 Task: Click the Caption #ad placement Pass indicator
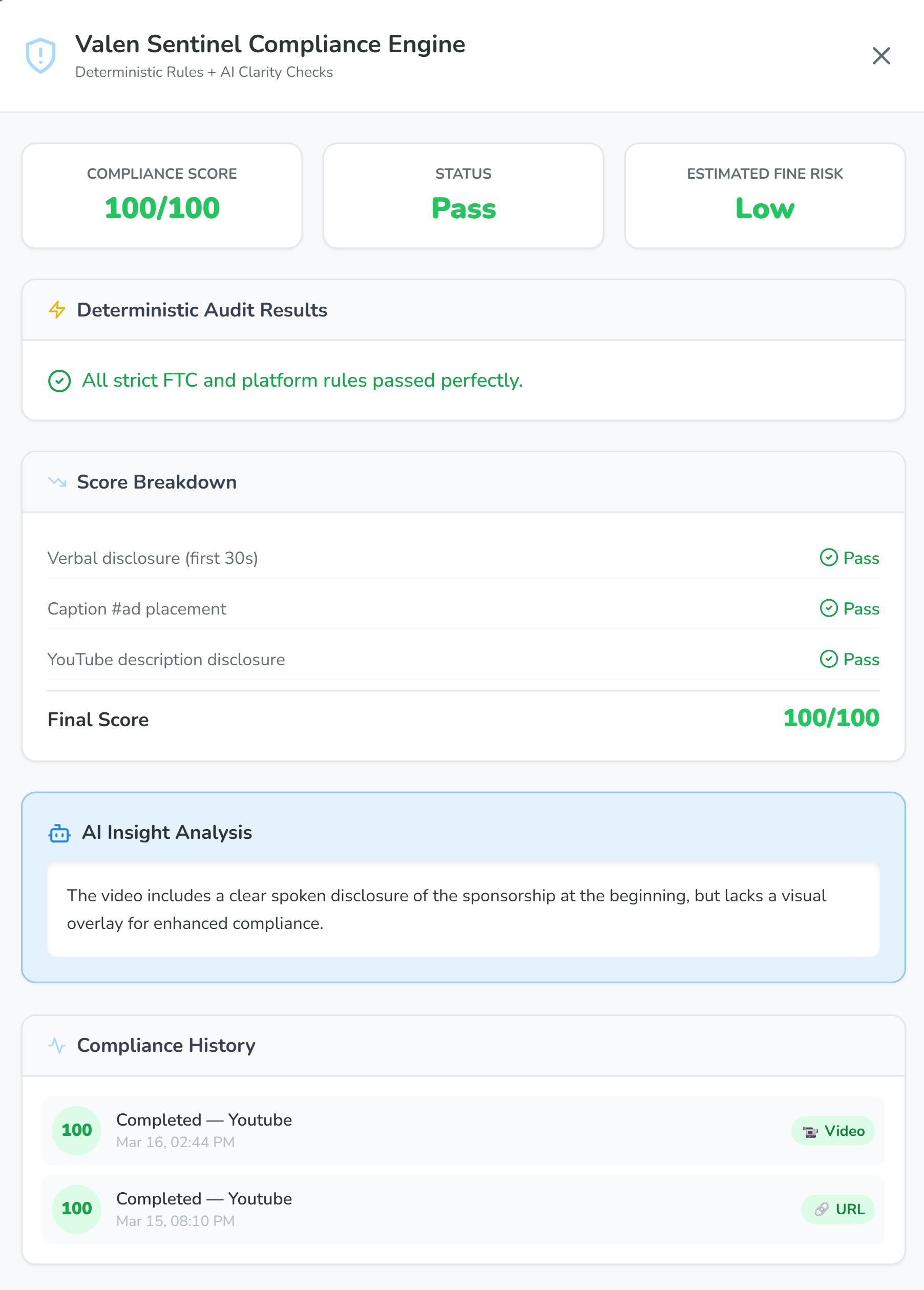tap(849, 608)
